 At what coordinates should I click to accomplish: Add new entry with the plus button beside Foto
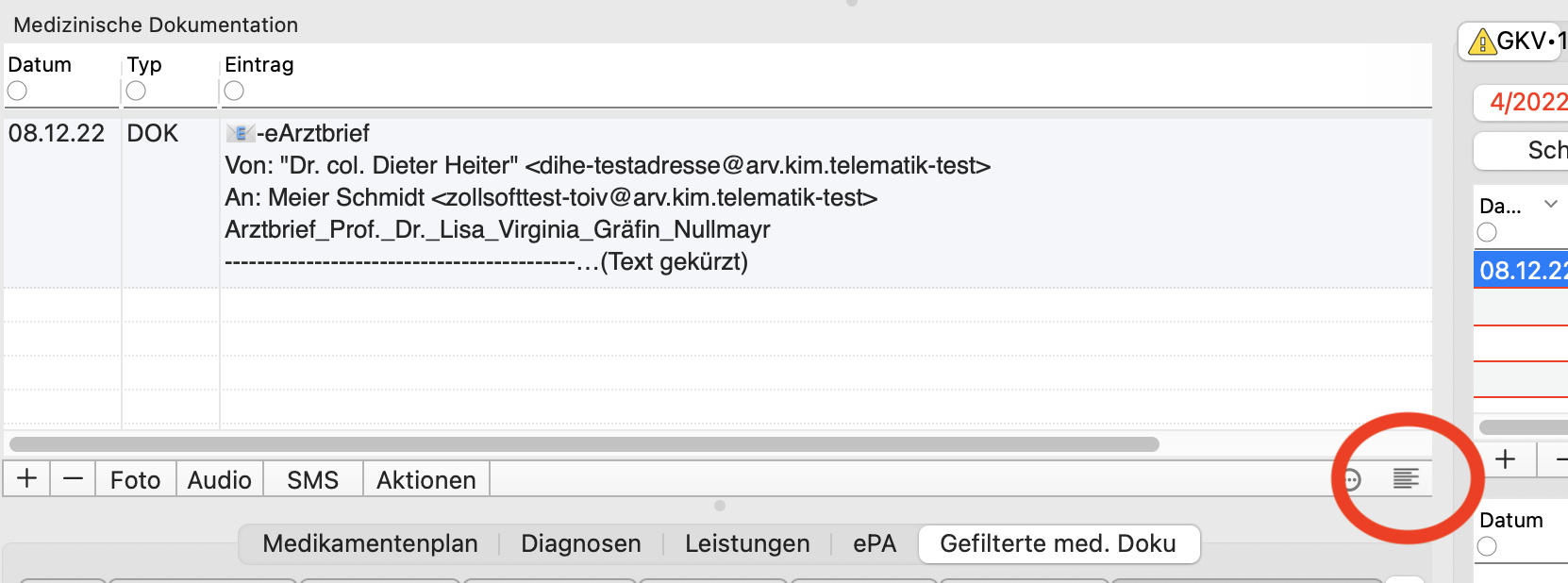tap(27, 479)
